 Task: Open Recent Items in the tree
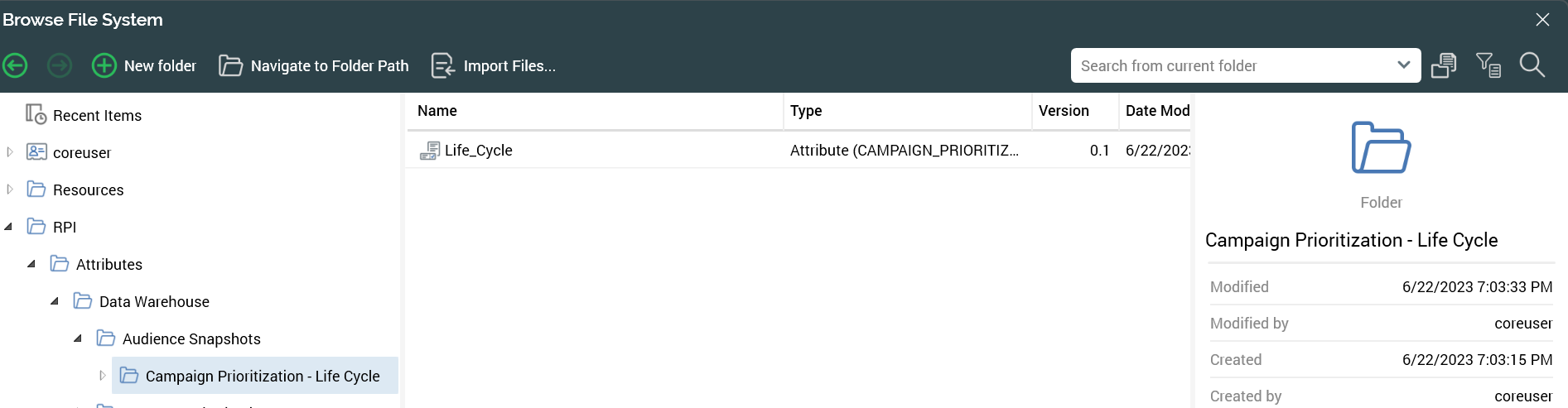click(97, 116)
